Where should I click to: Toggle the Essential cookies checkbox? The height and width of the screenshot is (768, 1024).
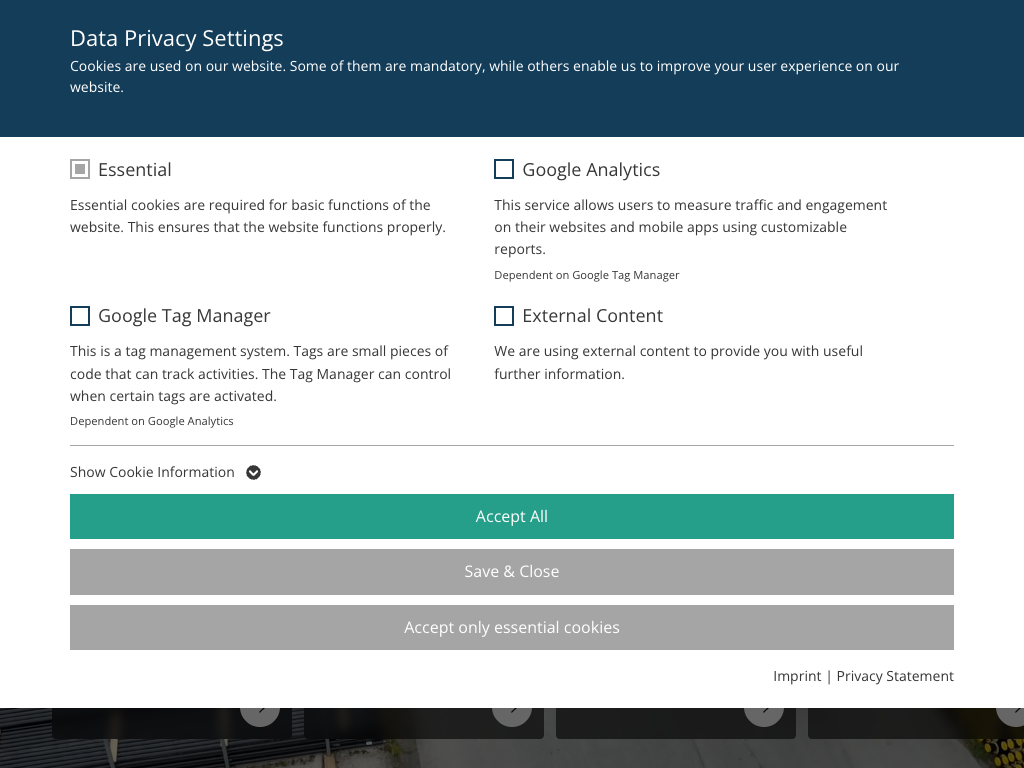pyautogui.click(x=80, y=170)
